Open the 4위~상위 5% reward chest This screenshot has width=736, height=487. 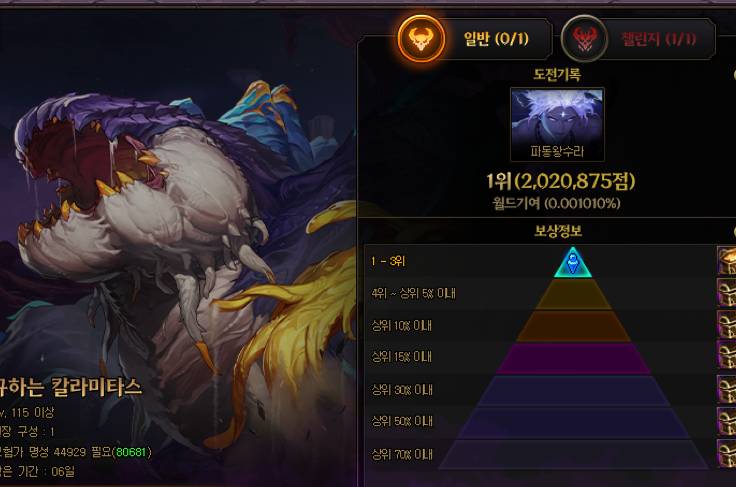(x=727, y=293)
